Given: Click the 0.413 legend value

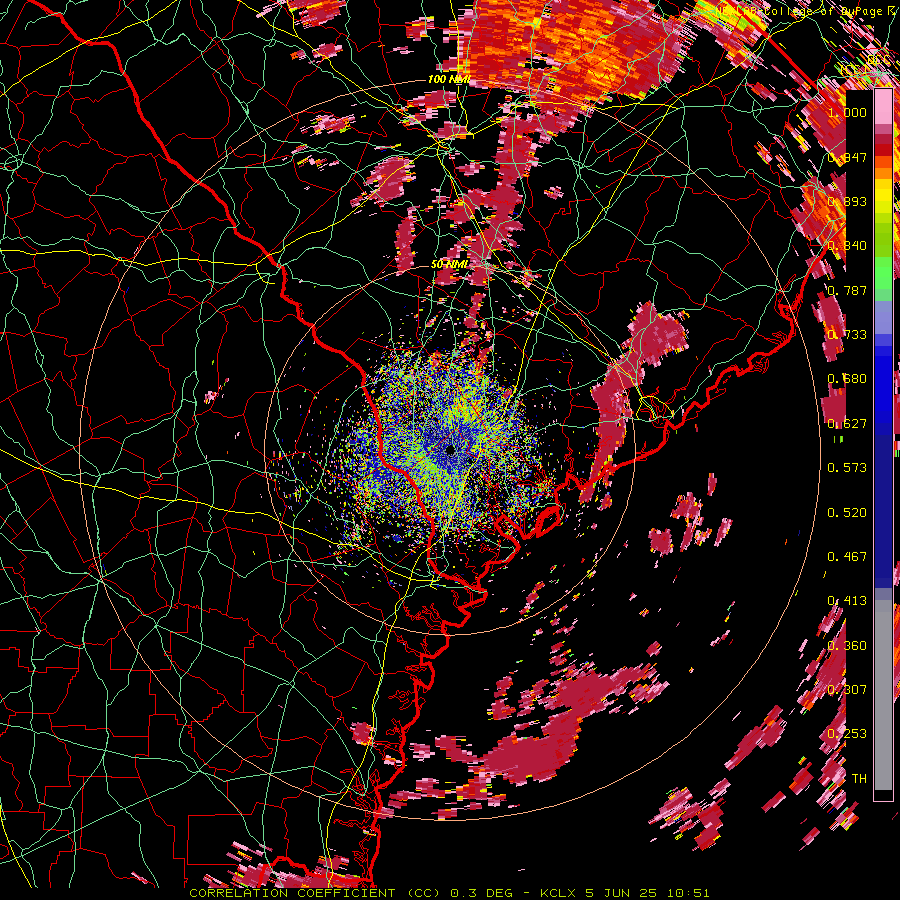Looking at the screenshot, I should pos(847,600).
